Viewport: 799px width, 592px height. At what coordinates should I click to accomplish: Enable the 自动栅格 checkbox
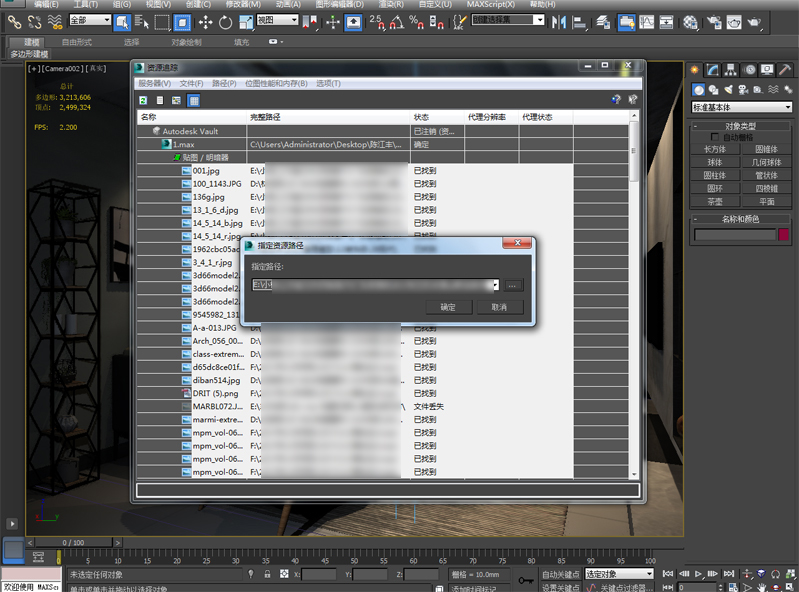(x=714, y=137)
